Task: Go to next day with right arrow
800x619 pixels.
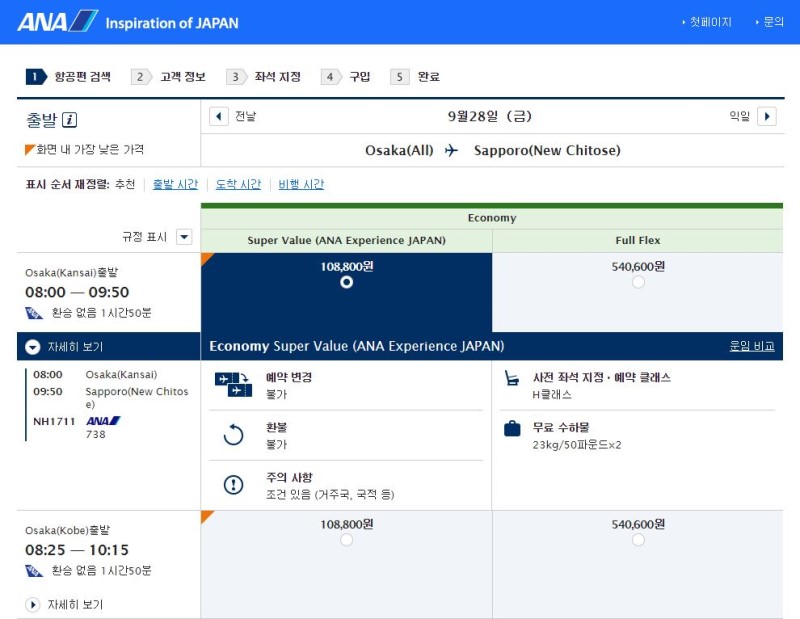Action: coord(766,116)
